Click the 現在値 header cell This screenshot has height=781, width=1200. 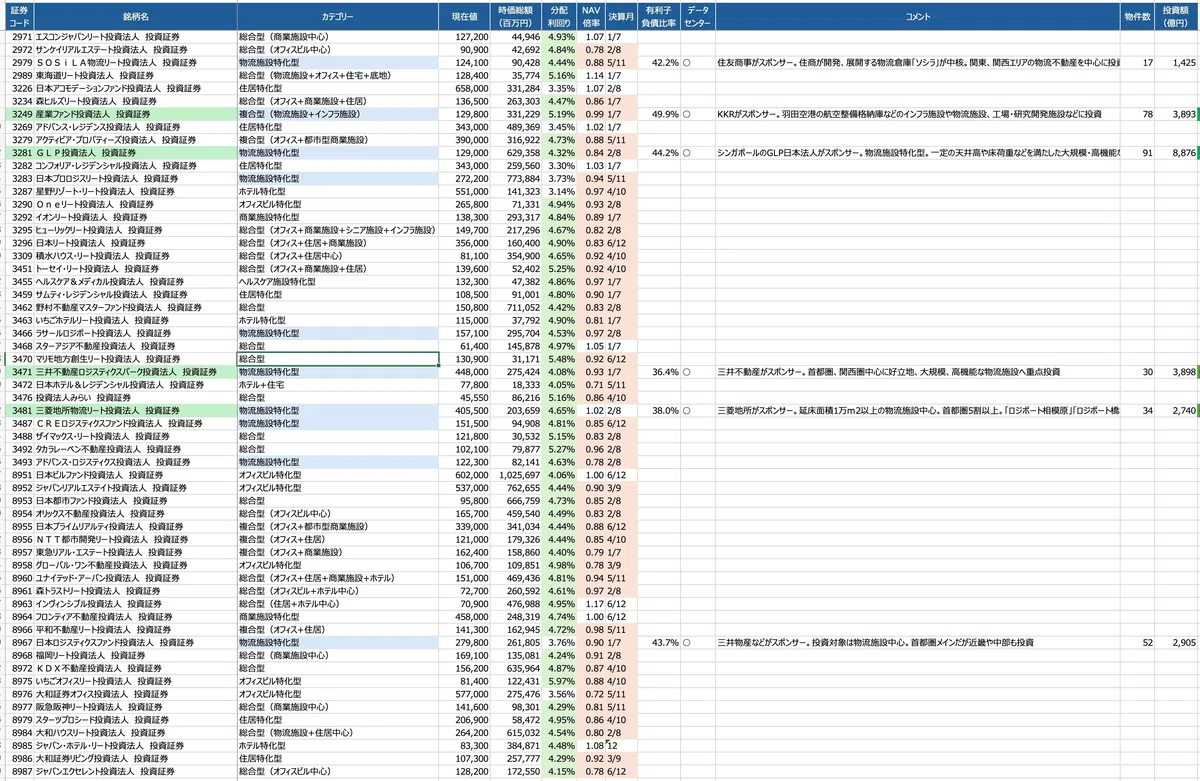[x=466, y=17]
